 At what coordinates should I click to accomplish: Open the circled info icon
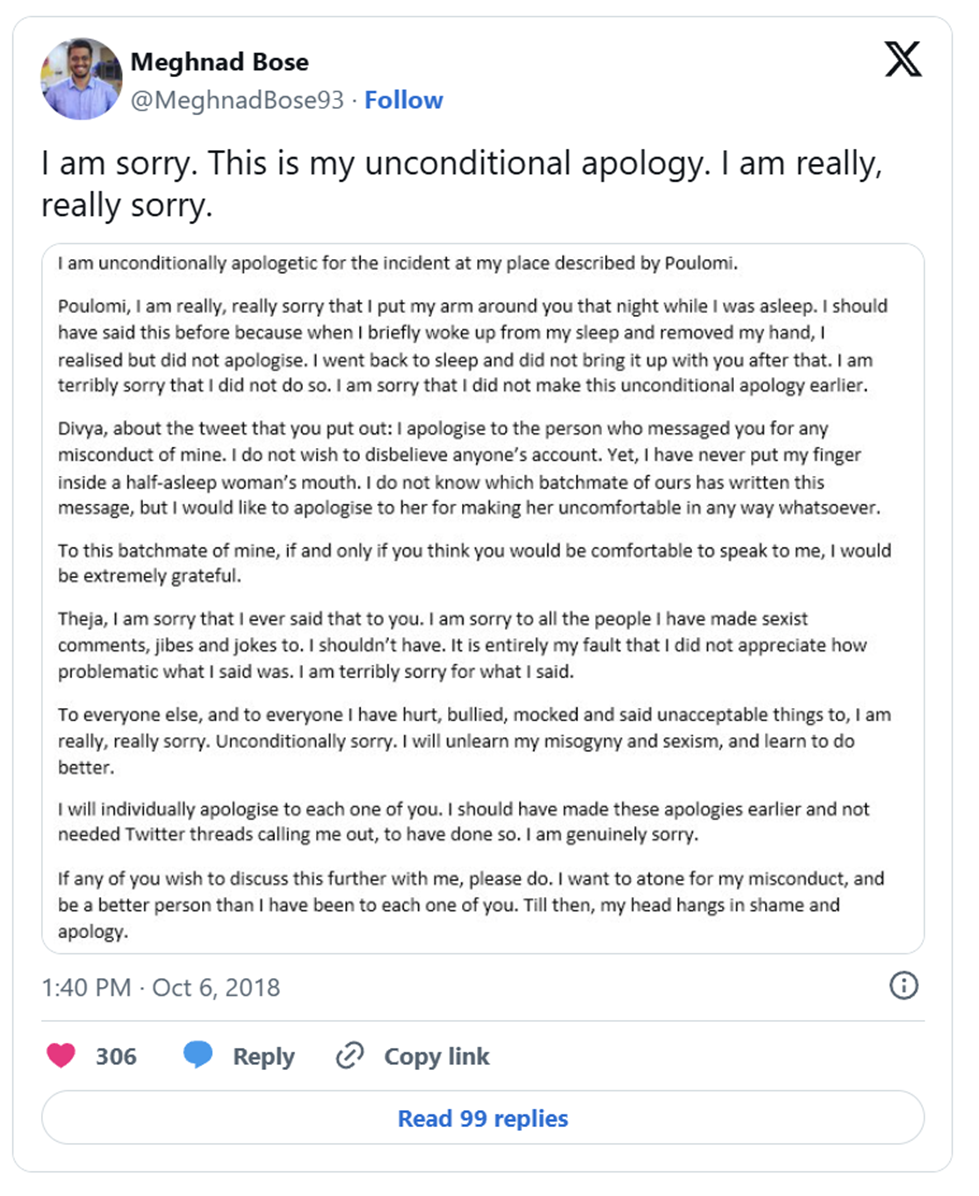point(903,987)
